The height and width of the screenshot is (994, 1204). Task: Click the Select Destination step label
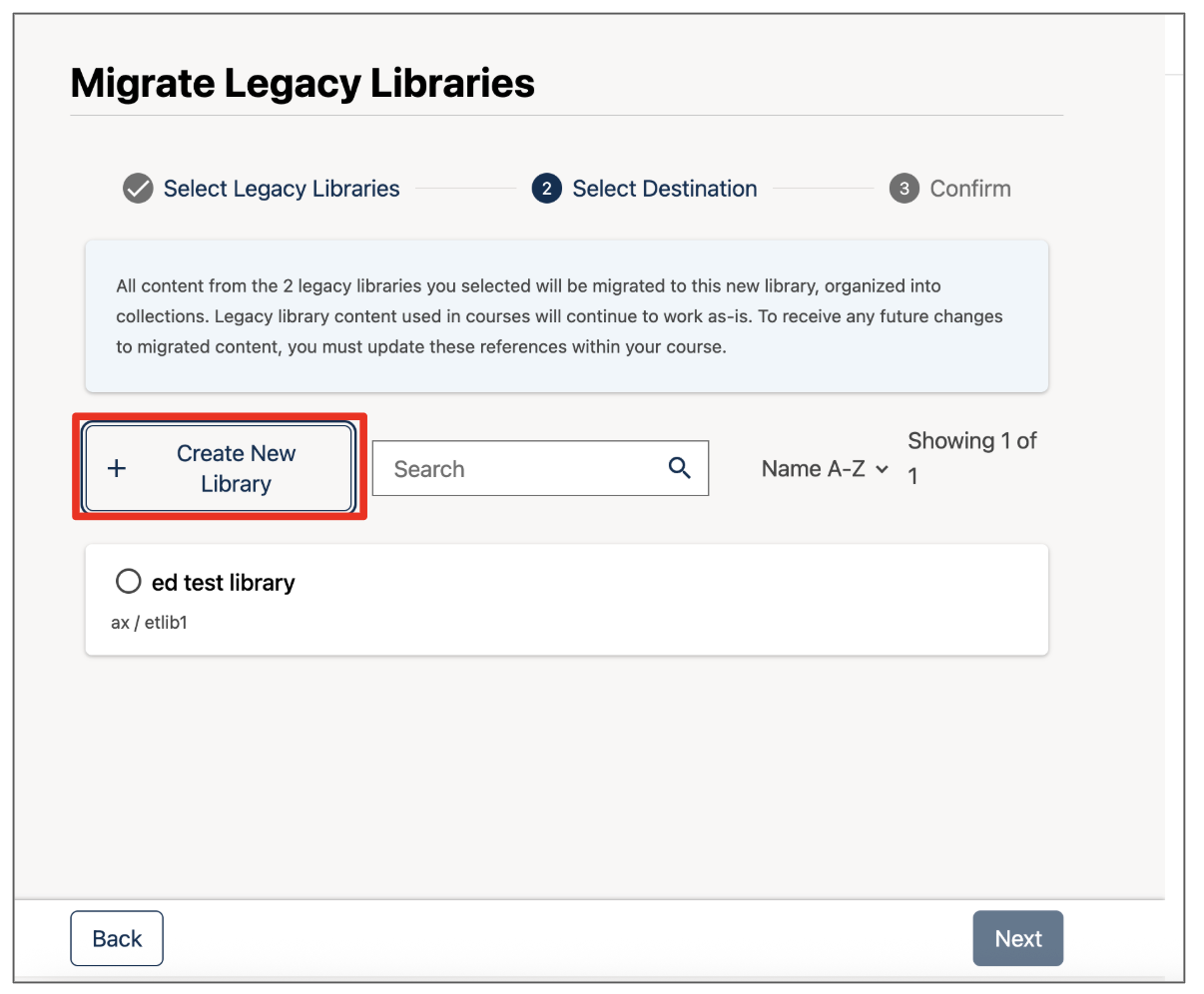664,188
